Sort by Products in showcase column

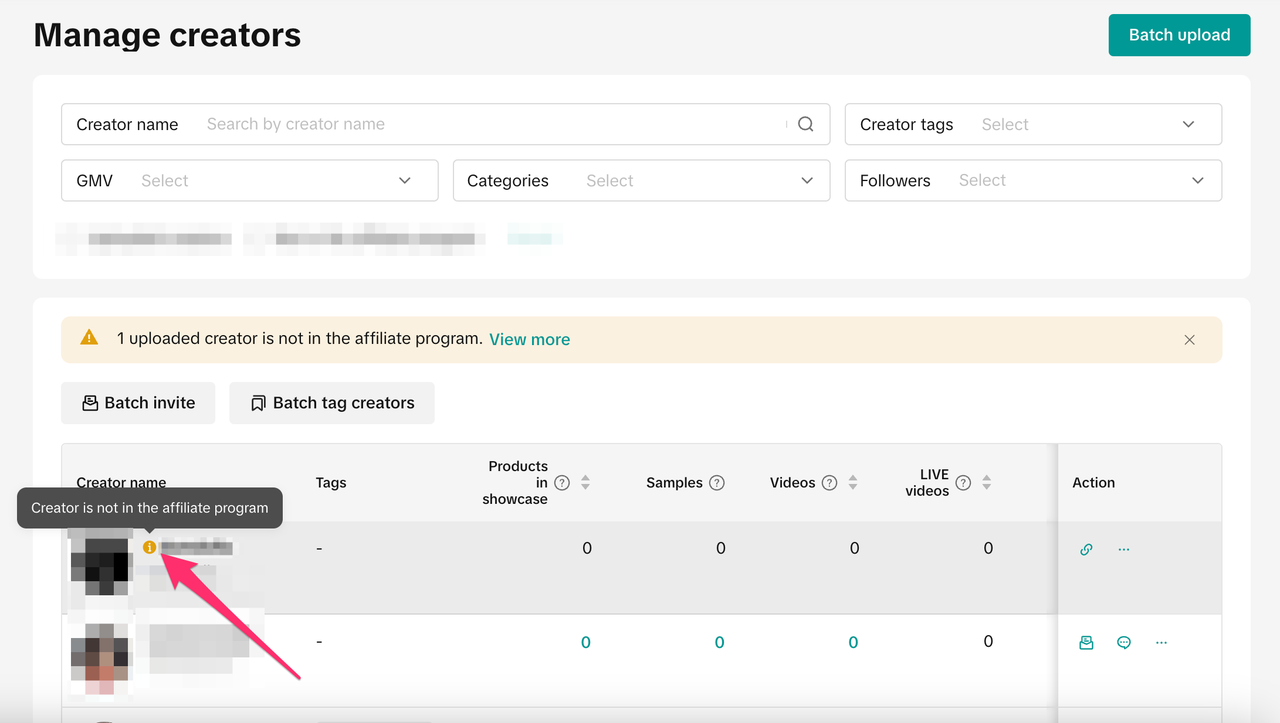point(586,483)
